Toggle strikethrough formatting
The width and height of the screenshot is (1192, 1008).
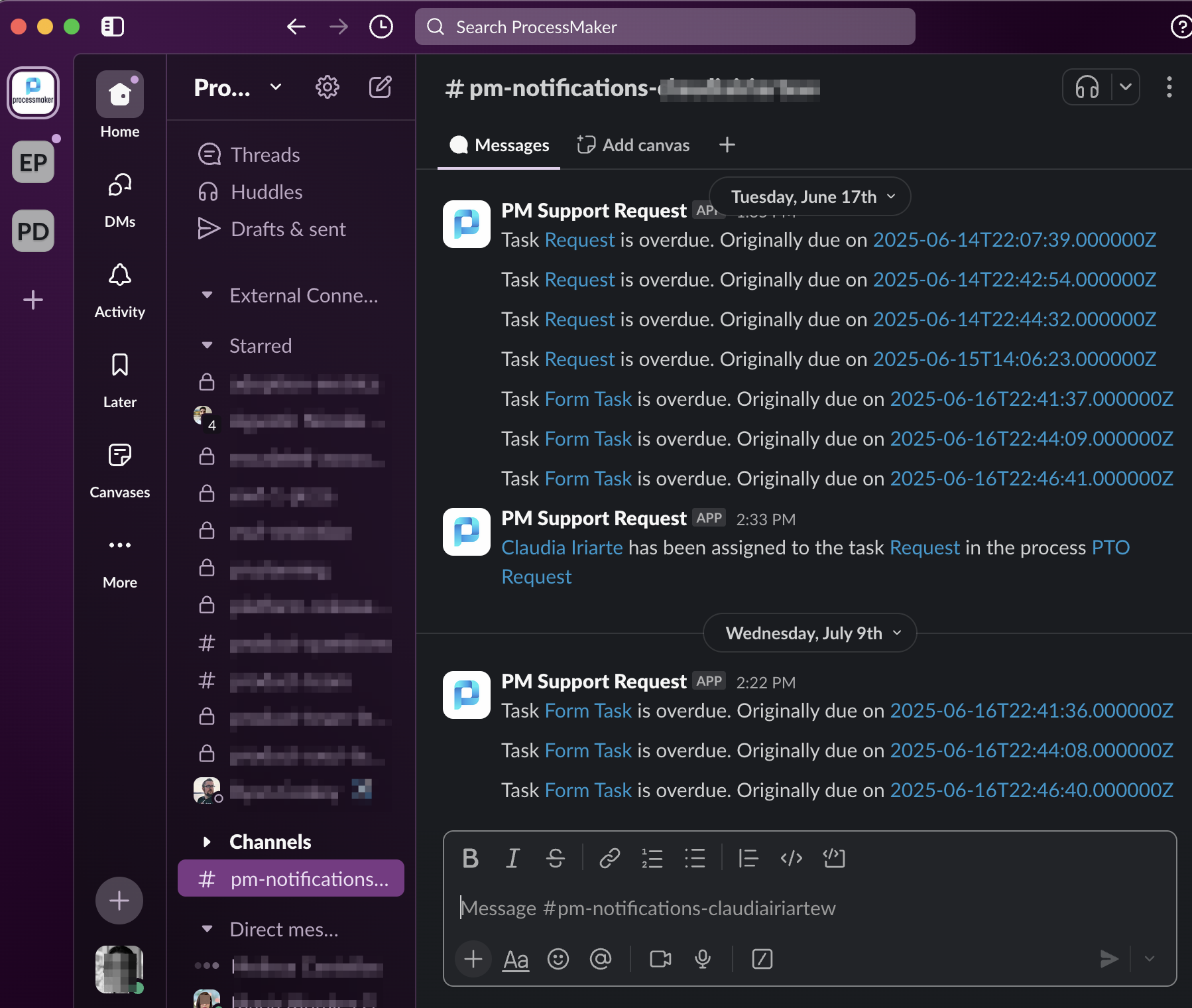point(556,858)
